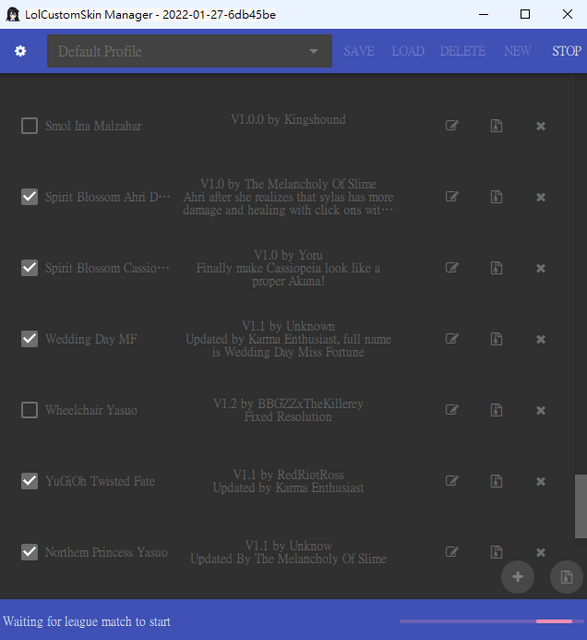Edit the Northern Princess Yasuo mod

pyautogui.click(x=452, y=552)
